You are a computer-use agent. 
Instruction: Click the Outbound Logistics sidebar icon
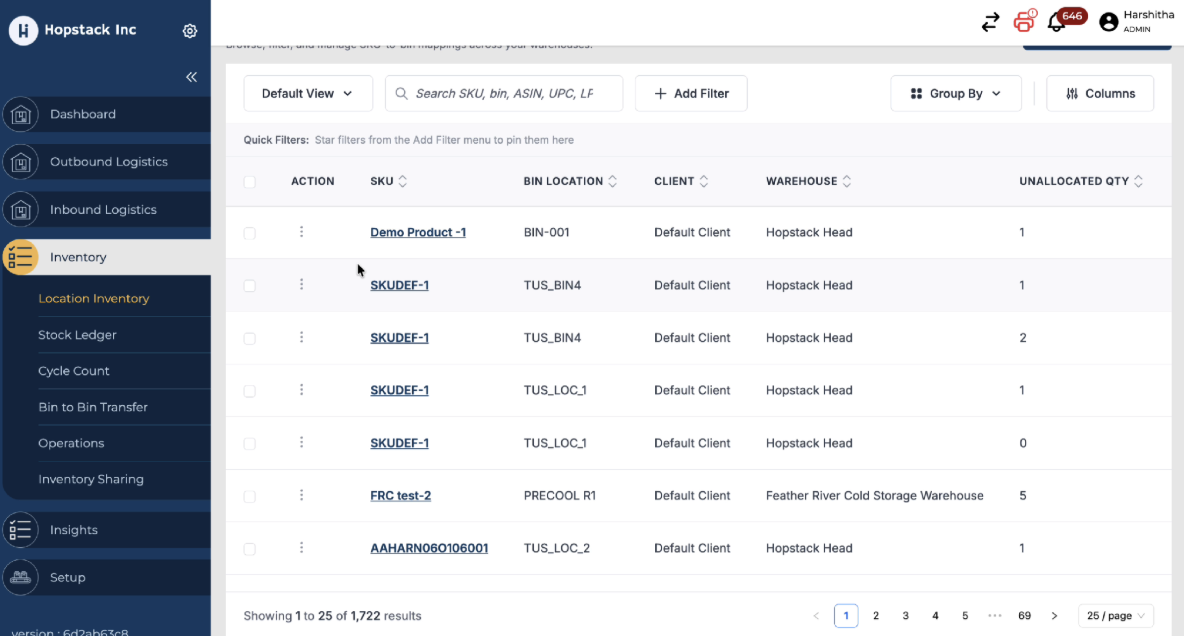(20, 162)
